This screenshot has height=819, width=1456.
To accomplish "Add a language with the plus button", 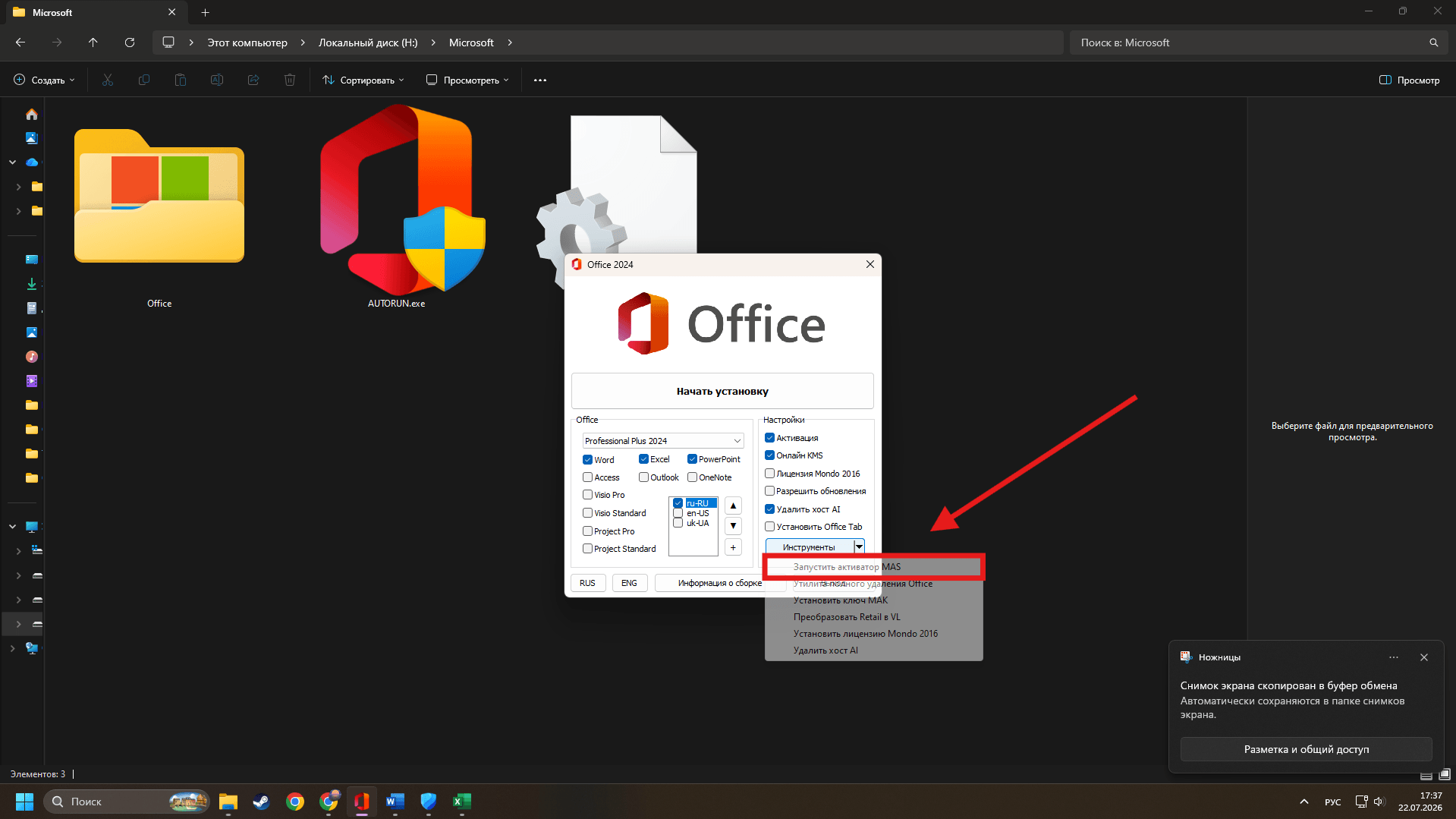I will pos(733,547).
